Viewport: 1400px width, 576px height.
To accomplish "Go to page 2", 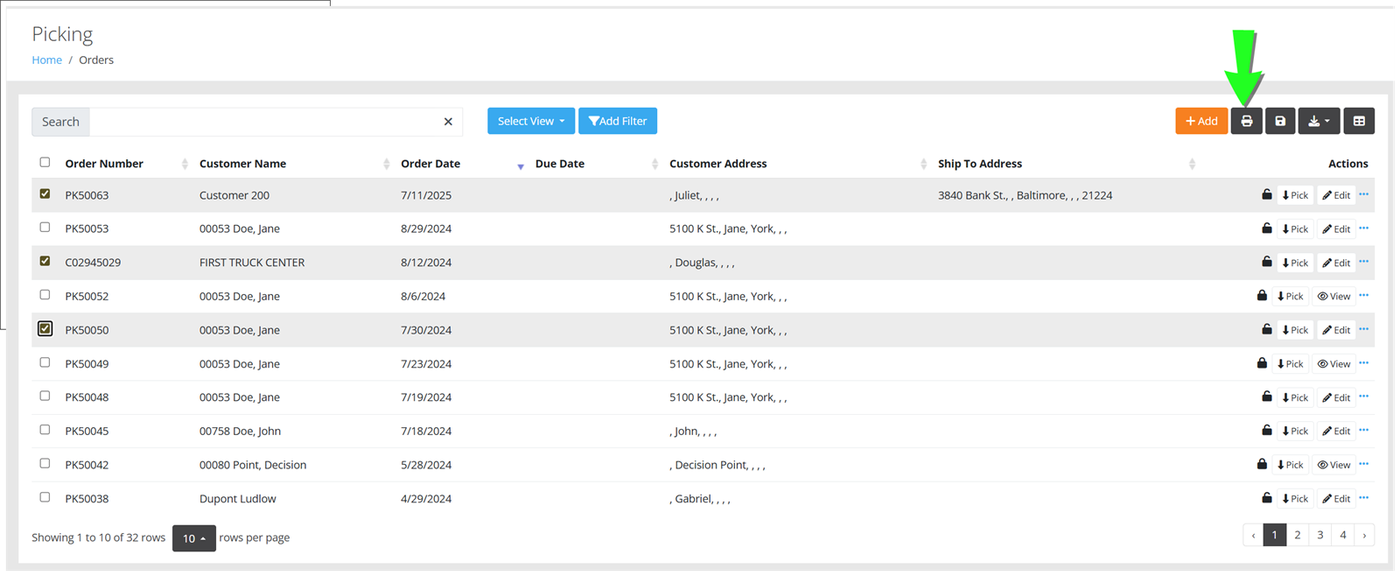I will point(1297,535).
